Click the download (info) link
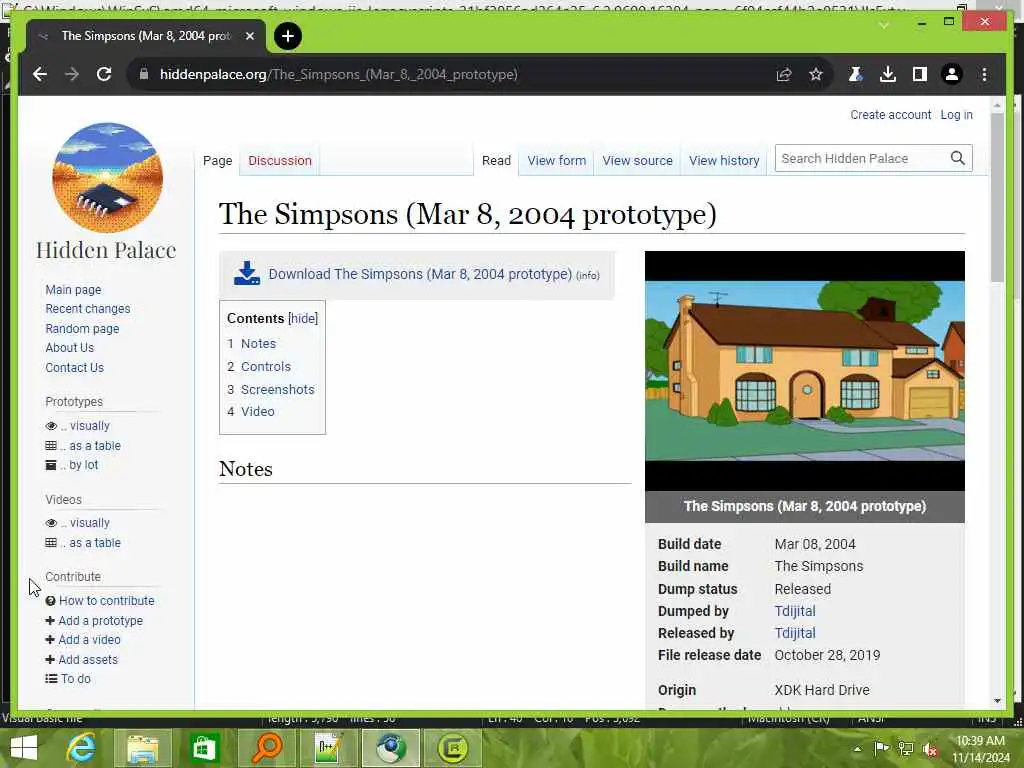Screen dimensions: 1024x768 [x=588, y=276]
